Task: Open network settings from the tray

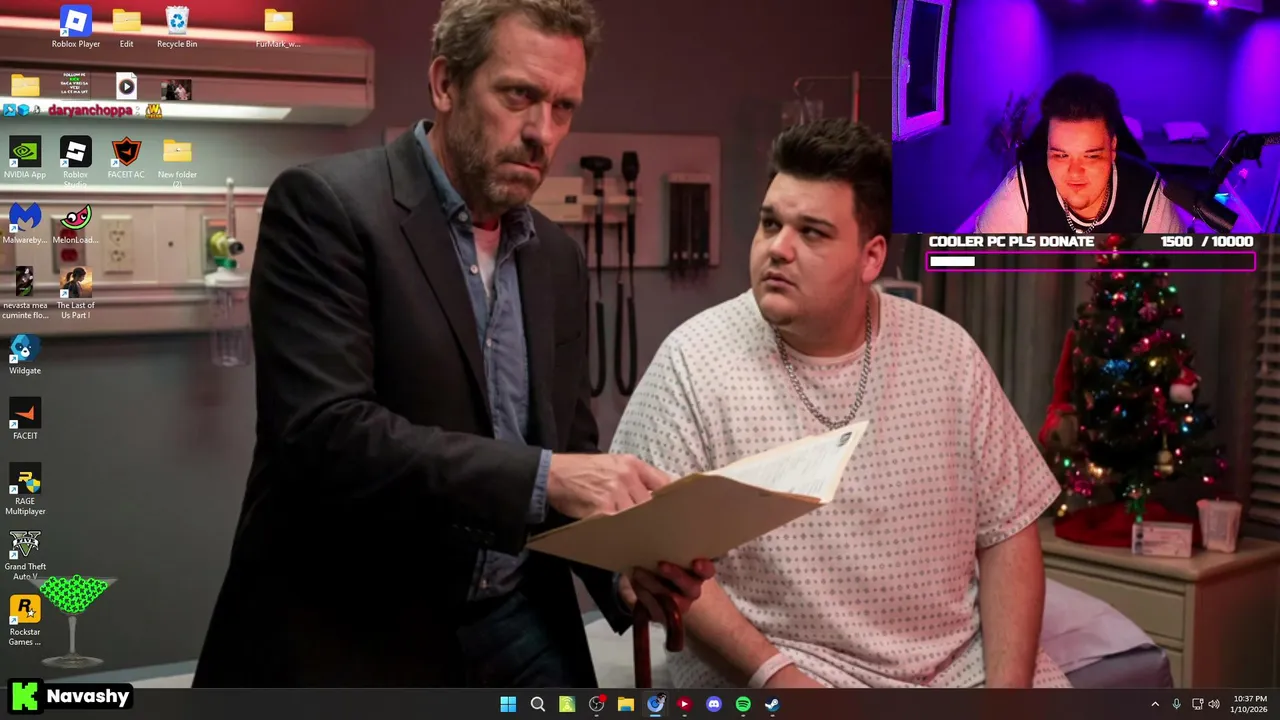Action: click(x=1197, y=704)
